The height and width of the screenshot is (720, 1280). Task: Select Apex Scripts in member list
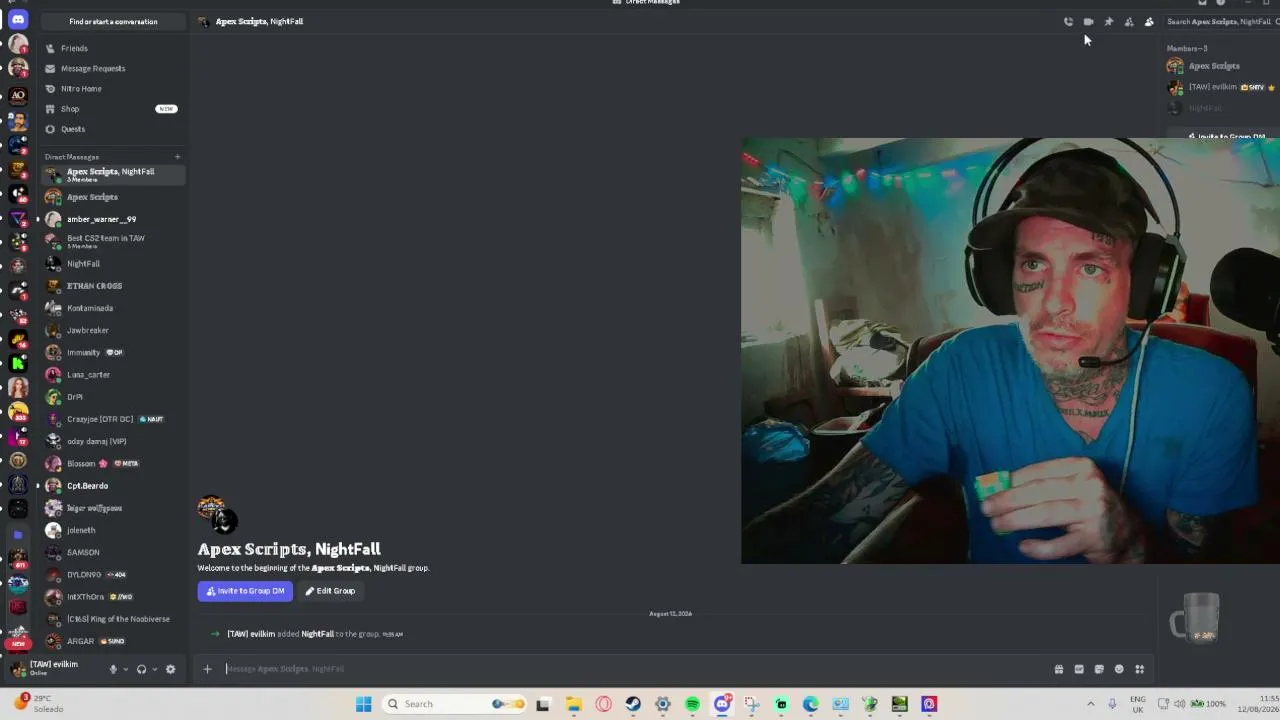tap(1221, 66)
